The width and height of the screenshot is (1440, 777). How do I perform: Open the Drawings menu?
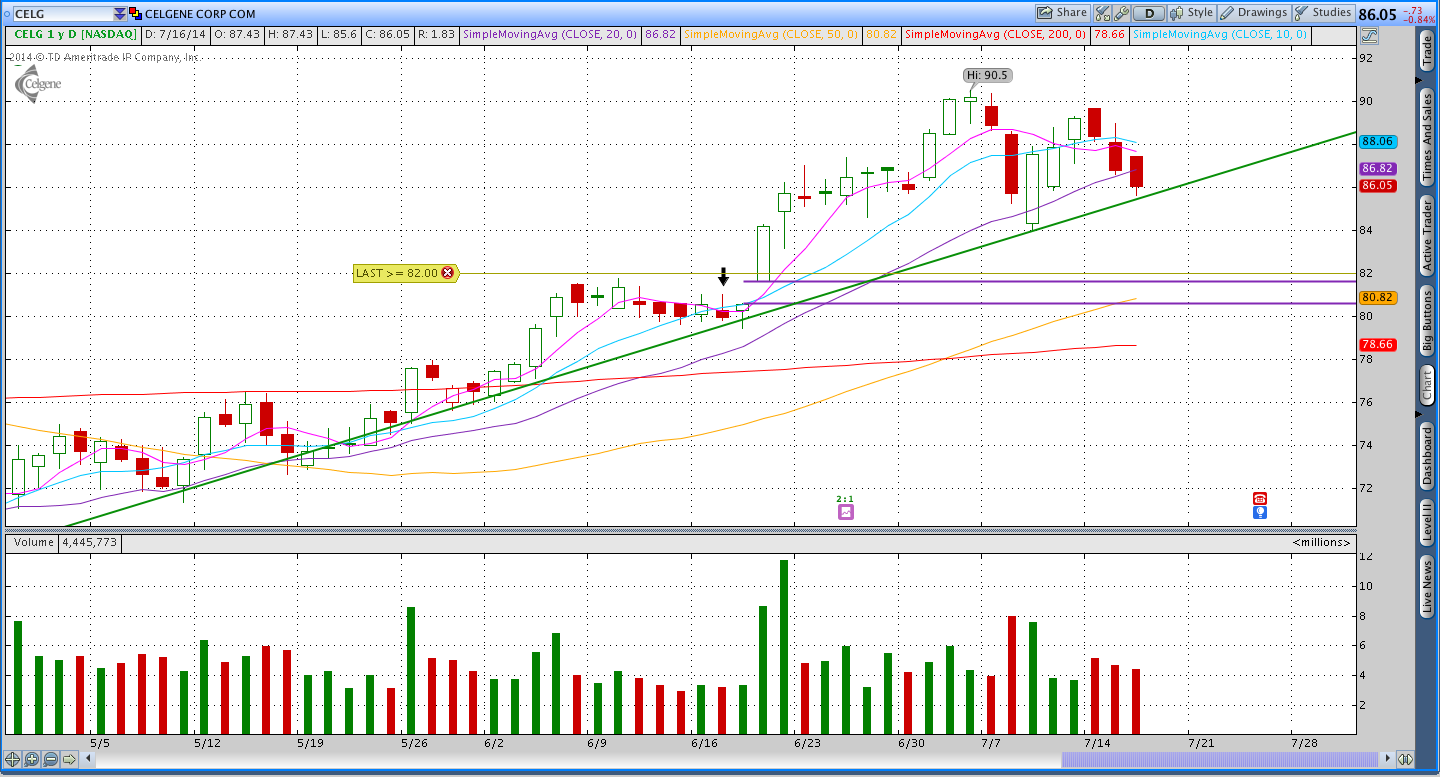point(1254,13)
